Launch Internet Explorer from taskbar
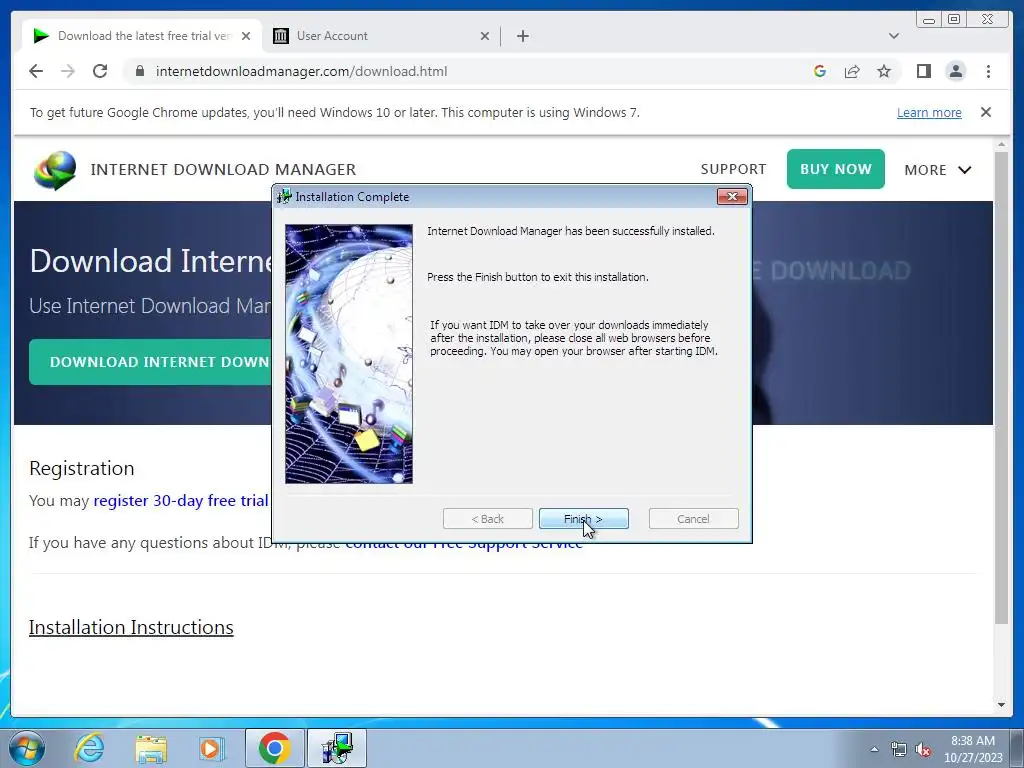Screen dimensions: 1024x768 coord(88,748)
